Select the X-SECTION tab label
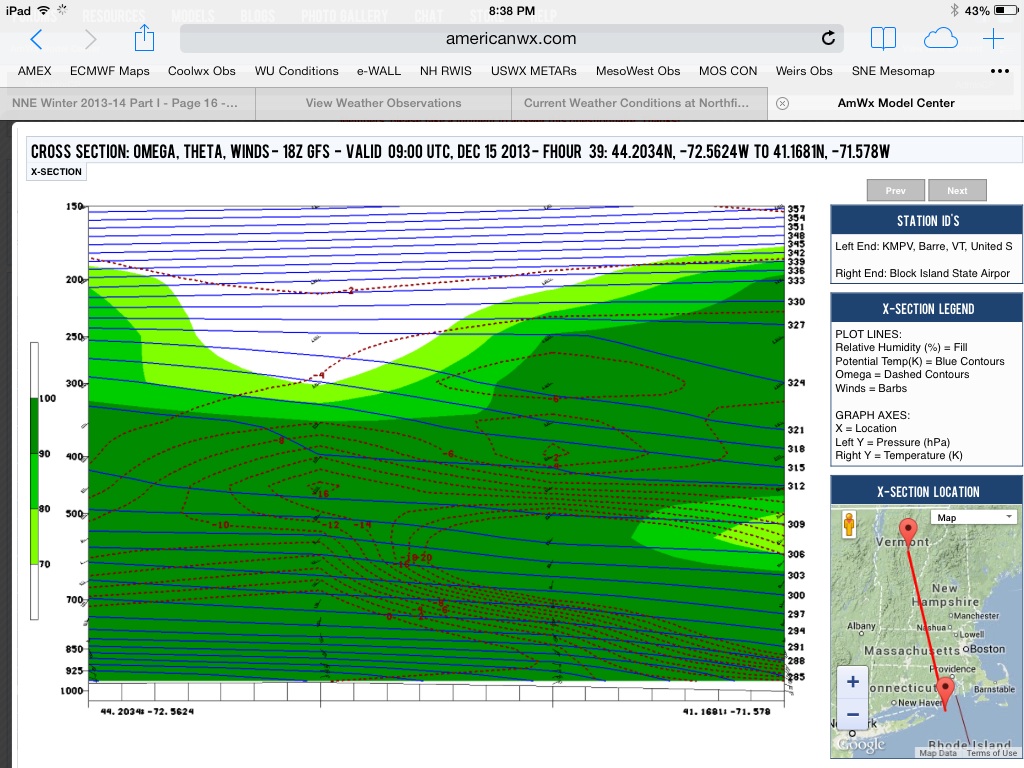The height and width of the screenshot is (768, 1024). coord(57,172)
